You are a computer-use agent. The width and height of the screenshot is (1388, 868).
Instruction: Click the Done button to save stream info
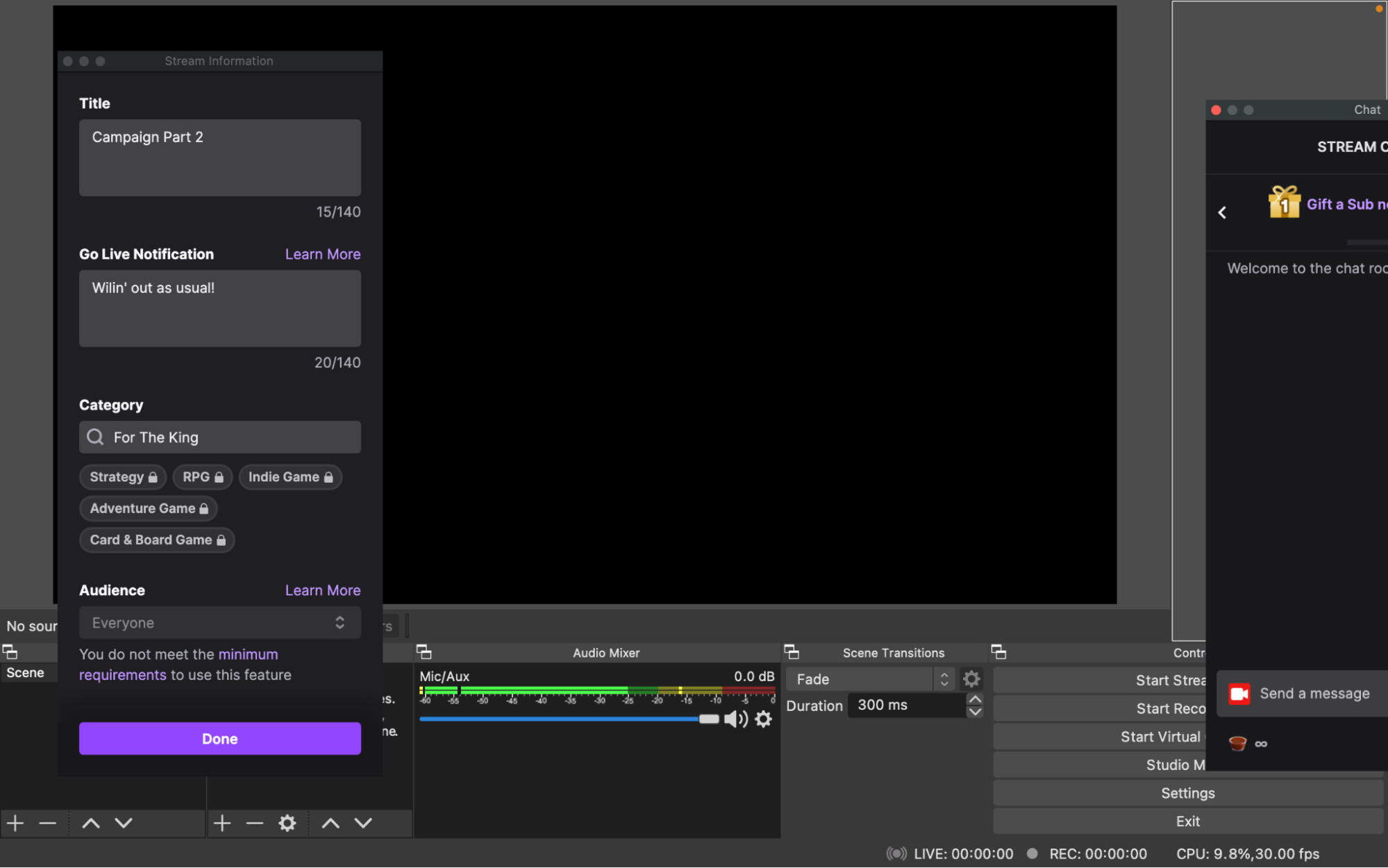coord(220,738)
